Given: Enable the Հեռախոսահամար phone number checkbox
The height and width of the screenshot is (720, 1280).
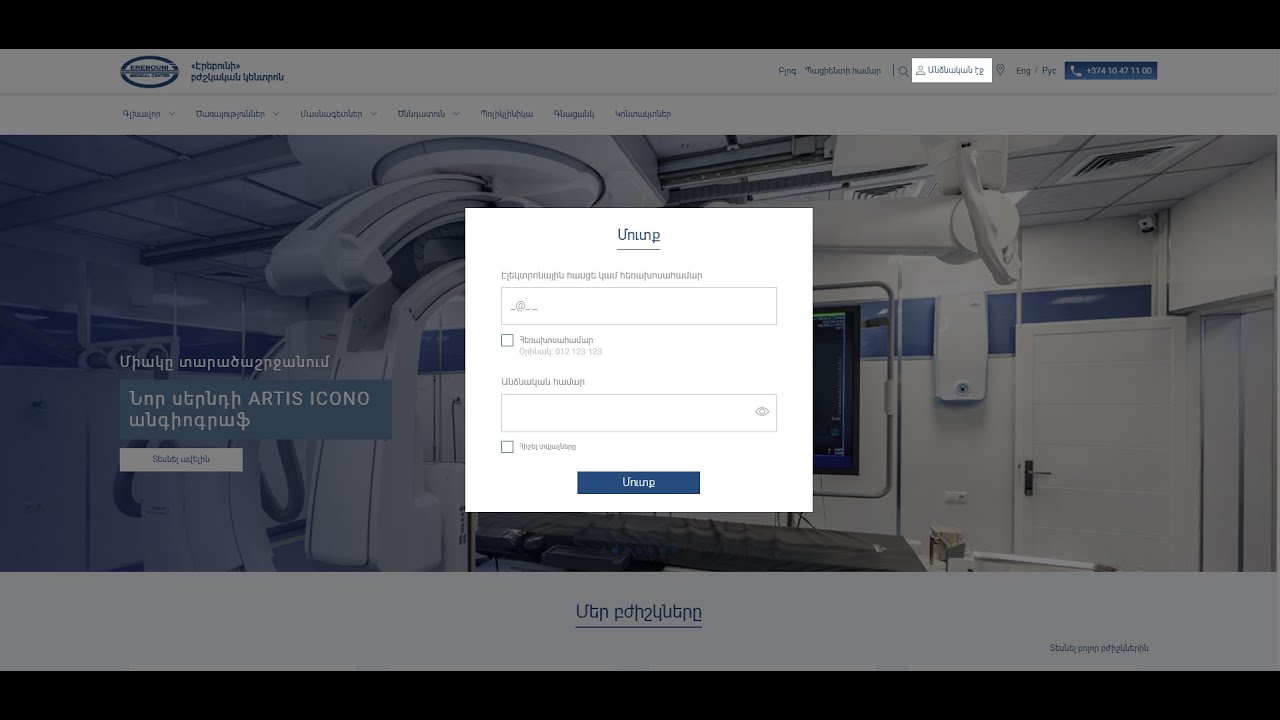Looking at the screenshot, I should point(507,340).
